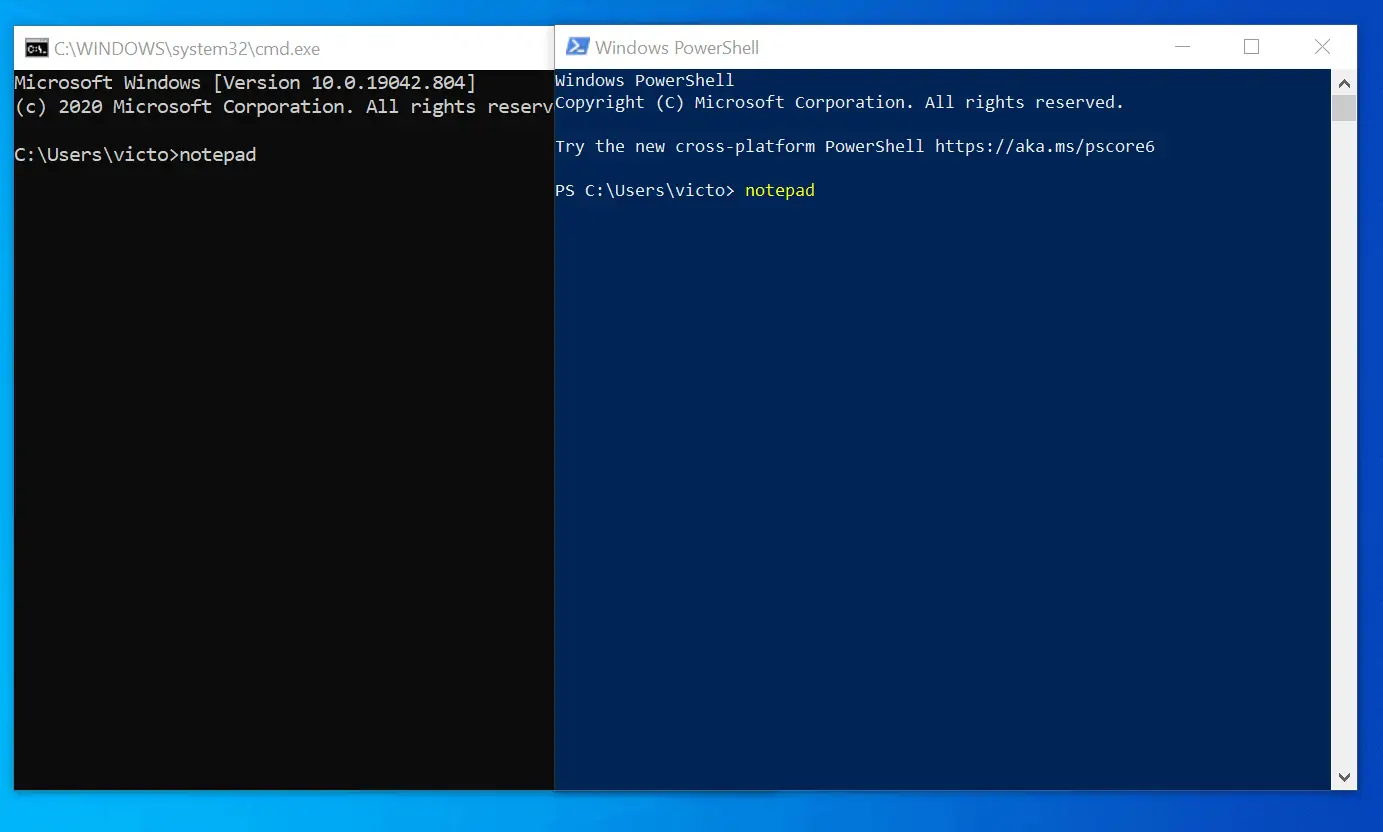
Task: Click the PowerShell icon in its title bar
Action: coord(577,47)
